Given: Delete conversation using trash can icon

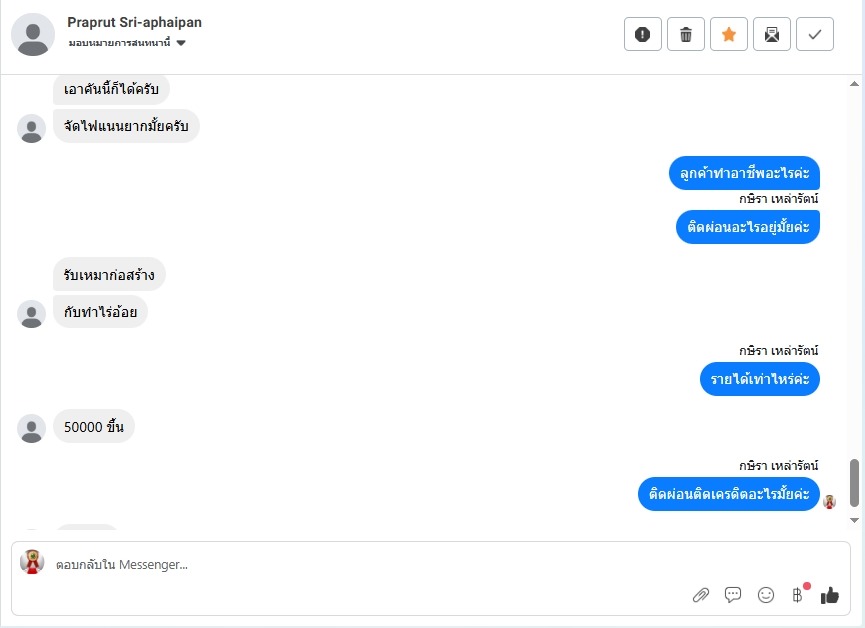Looking at the screenshot, I should point(686,34).
